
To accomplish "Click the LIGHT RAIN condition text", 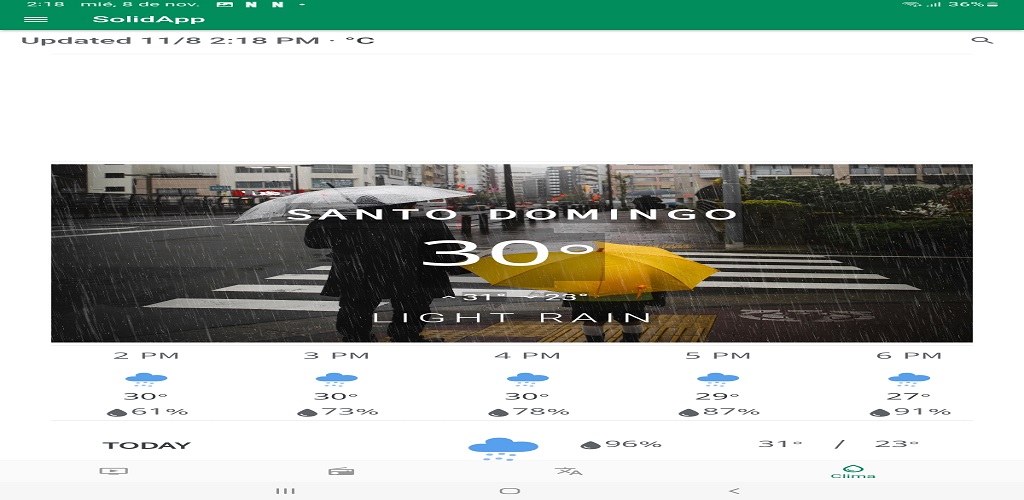I will coord(512,318).
